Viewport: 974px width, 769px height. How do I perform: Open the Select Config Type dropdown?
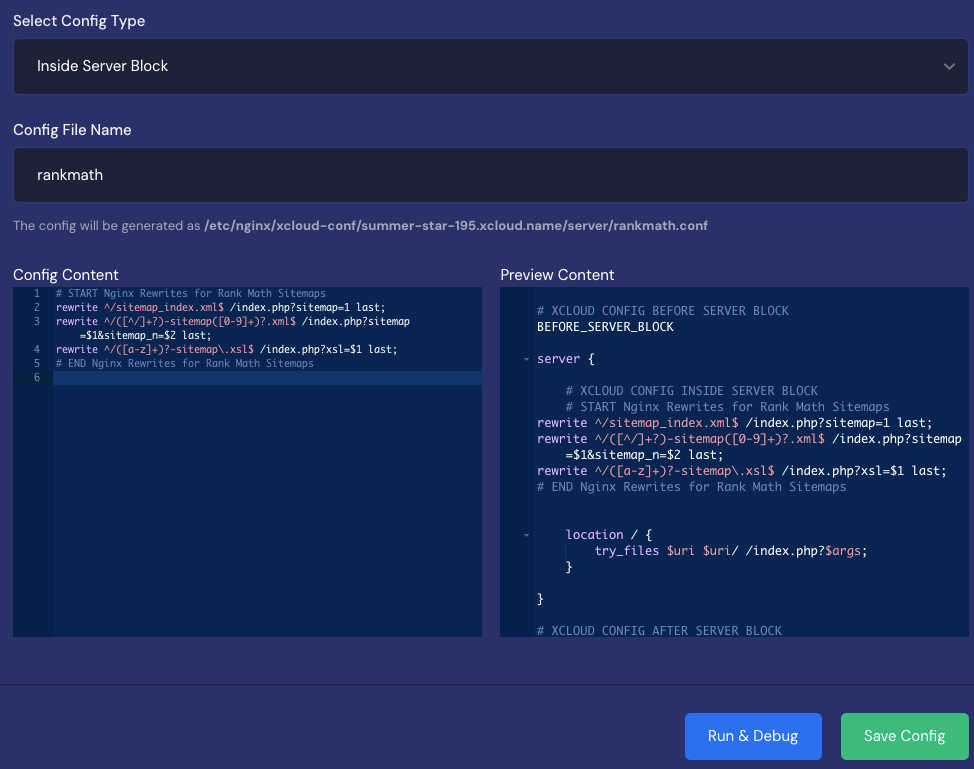click(490, 66)
